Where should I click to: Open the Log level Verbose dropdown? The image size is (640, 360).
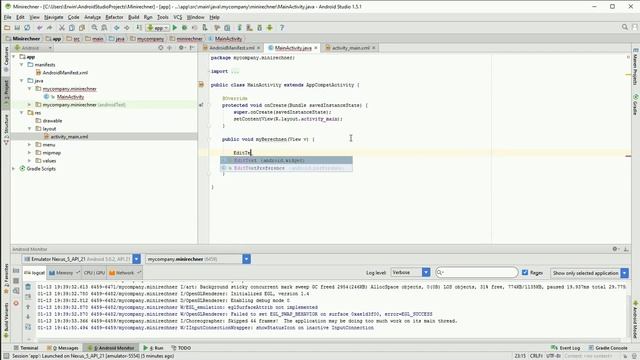410,272
